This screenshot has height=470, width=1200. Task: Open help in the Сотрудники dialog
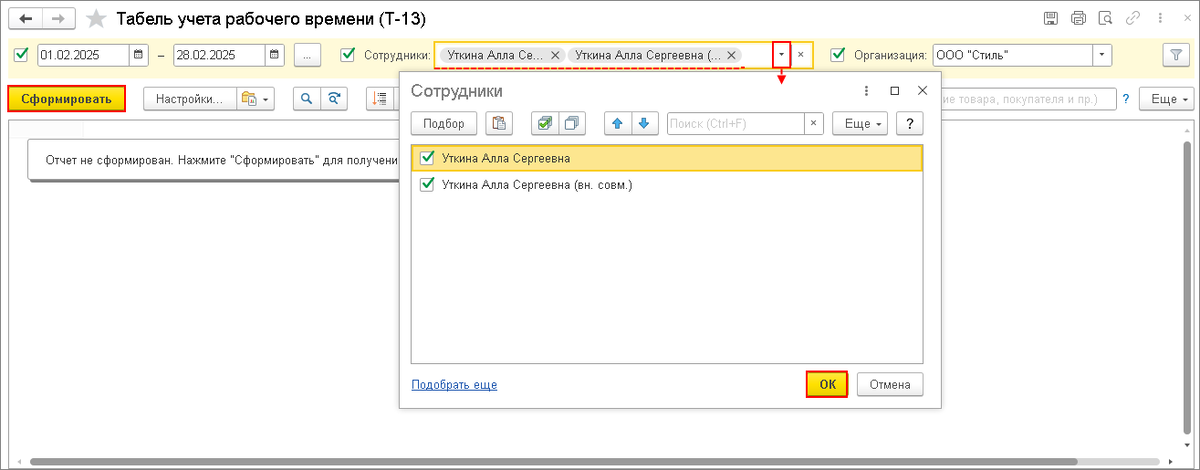(x=909, y=124)
